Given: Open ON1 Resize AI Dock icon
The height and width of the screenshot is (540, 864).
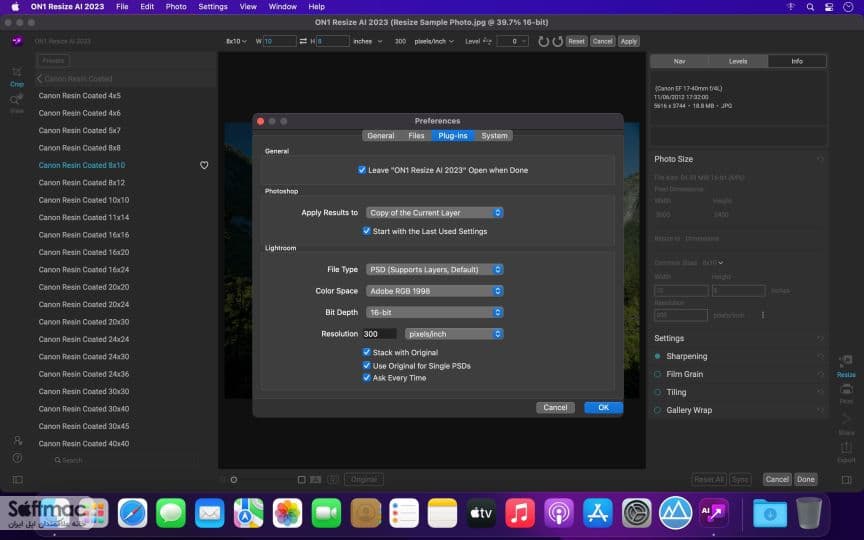Looking at the screenshot, I should pyautogui.click(x=714, y=513).
